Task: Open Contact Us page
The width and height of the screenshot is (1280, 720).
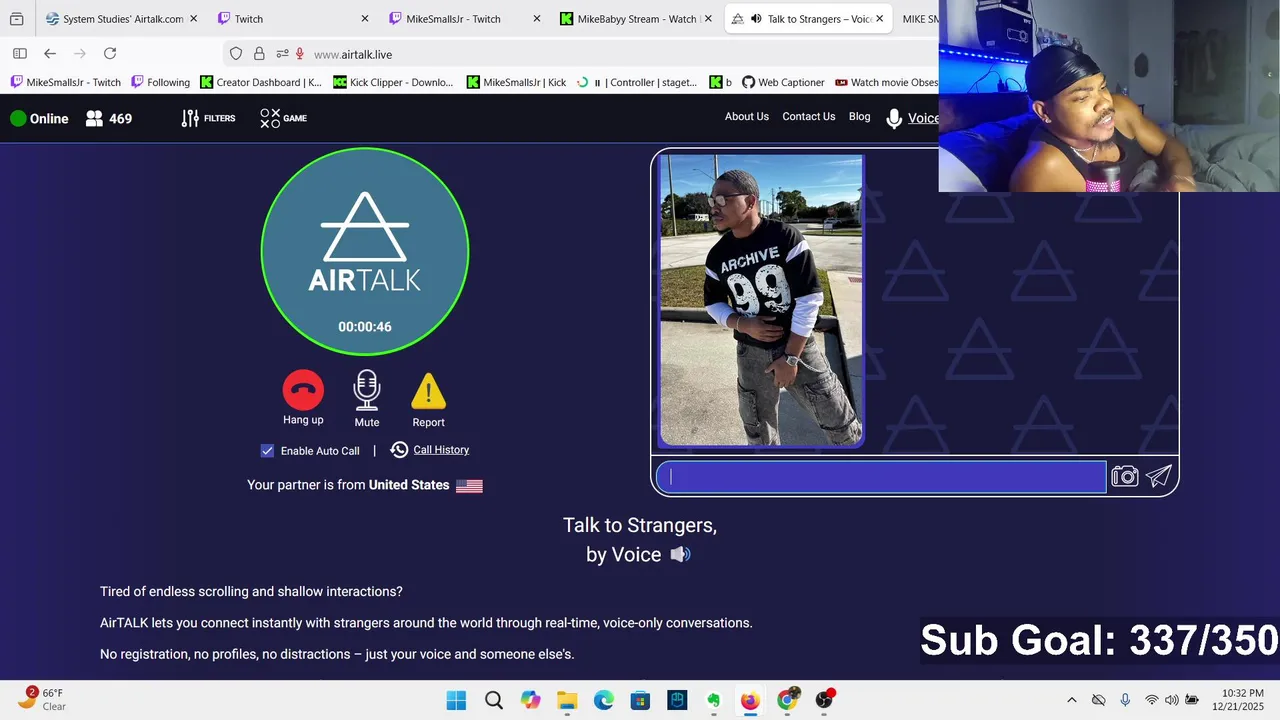Action: (x=809, y=117)
